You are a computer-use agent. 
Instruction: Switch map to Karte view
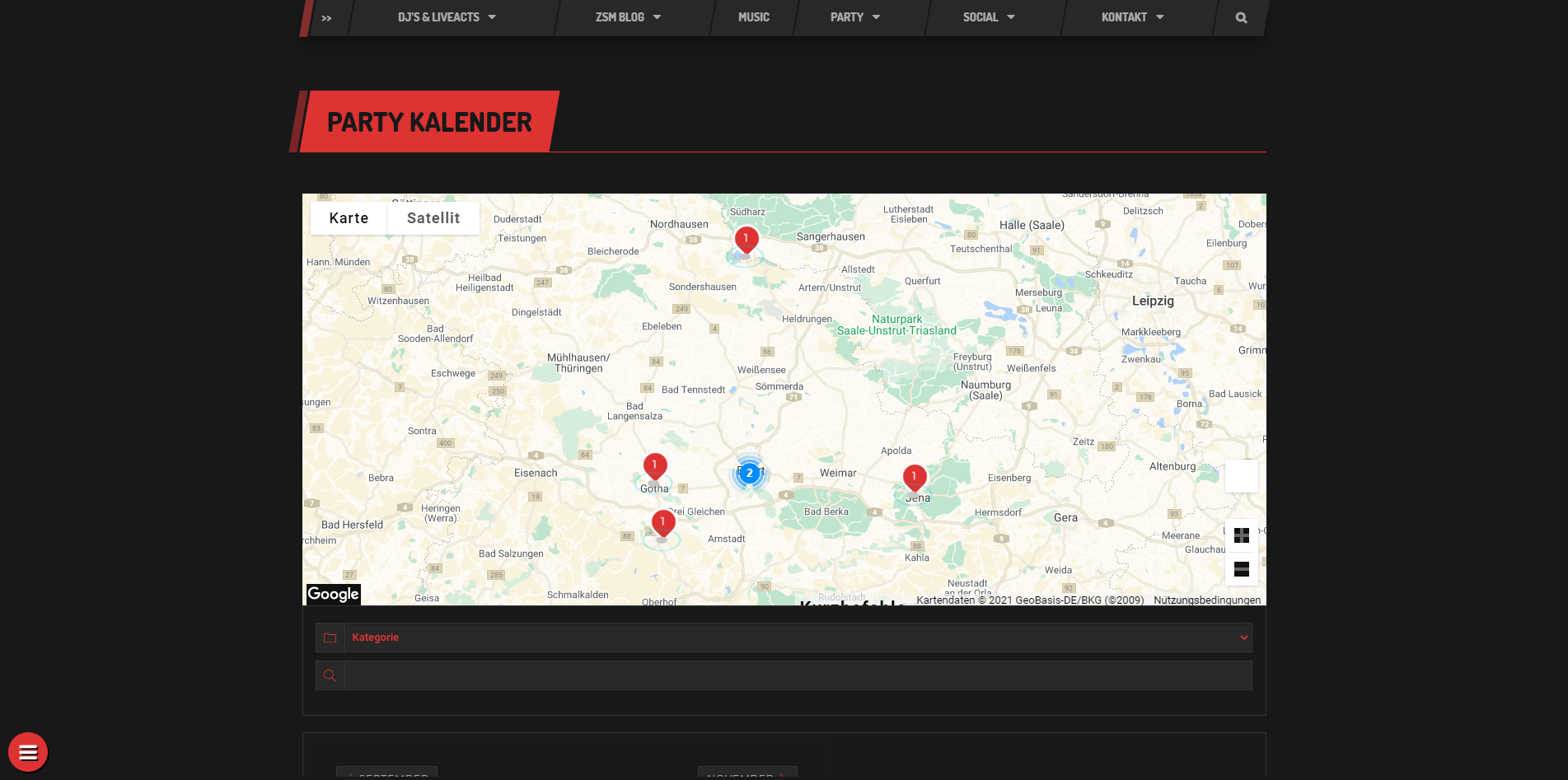click(349, 218)
